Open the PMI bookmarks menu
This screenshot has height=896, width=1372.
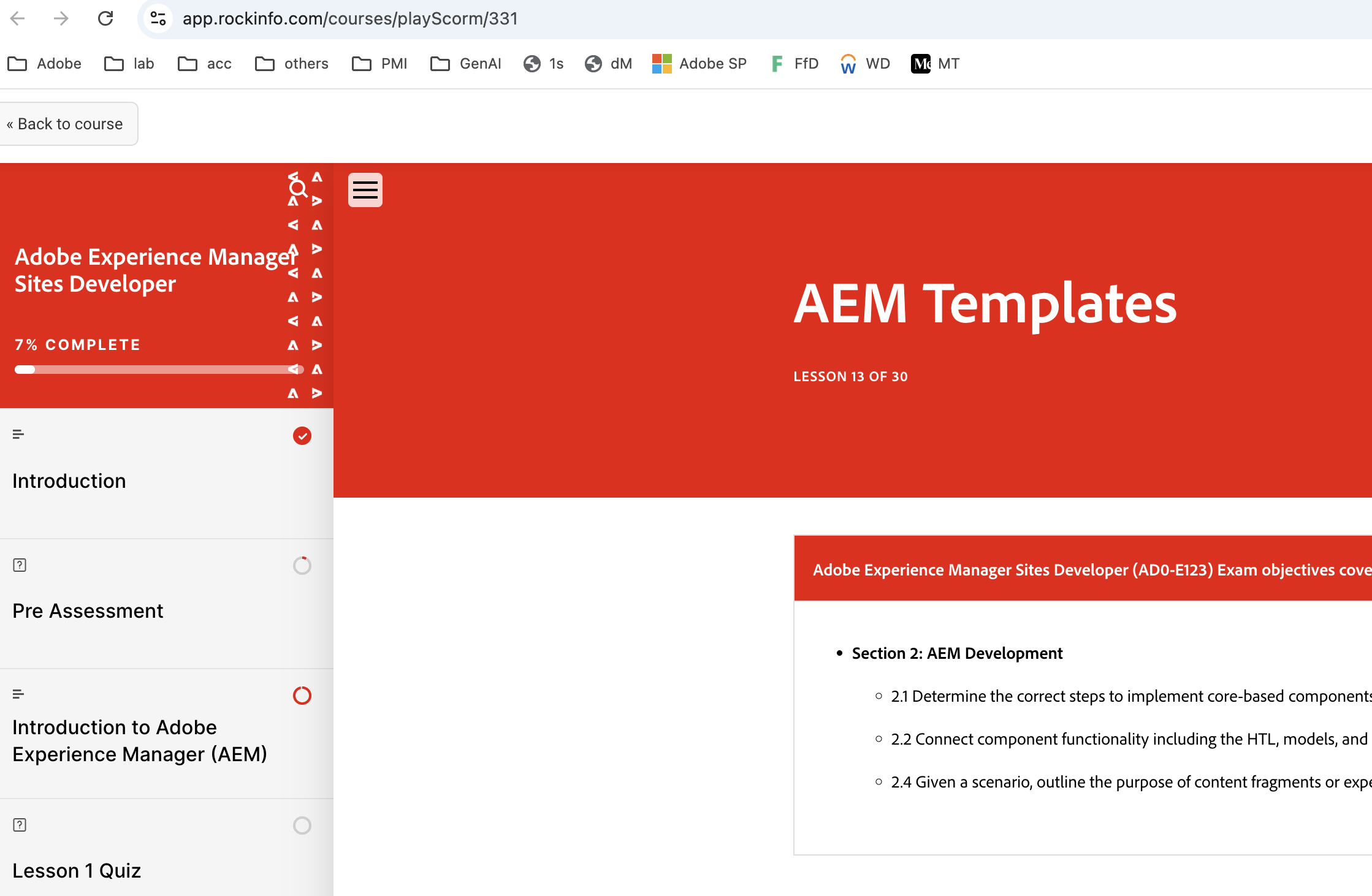coord(379,63)
